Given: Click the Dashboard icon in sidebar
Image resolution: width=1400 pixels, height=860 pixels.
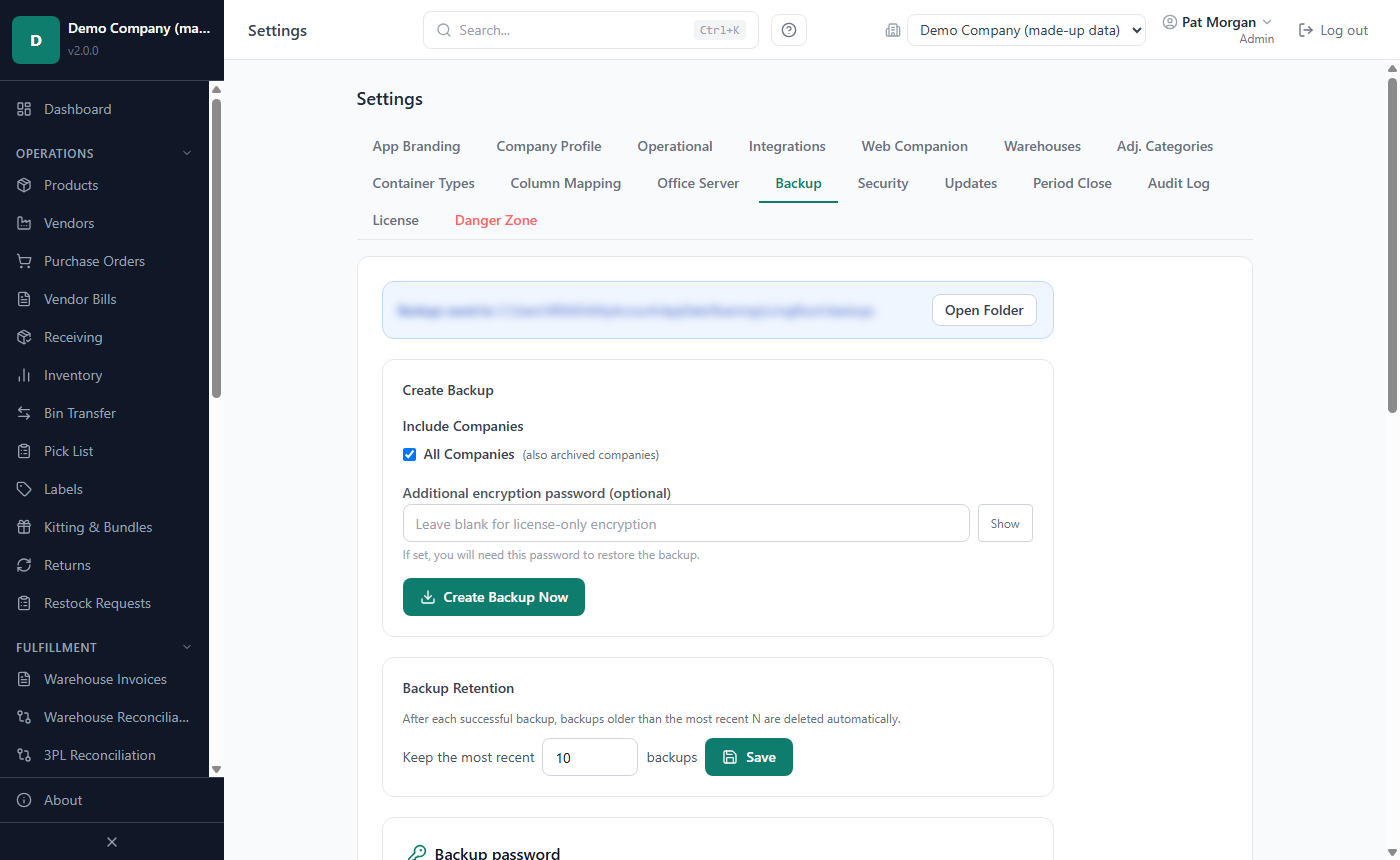Looking at the screenshot, I should click(24, 109).
